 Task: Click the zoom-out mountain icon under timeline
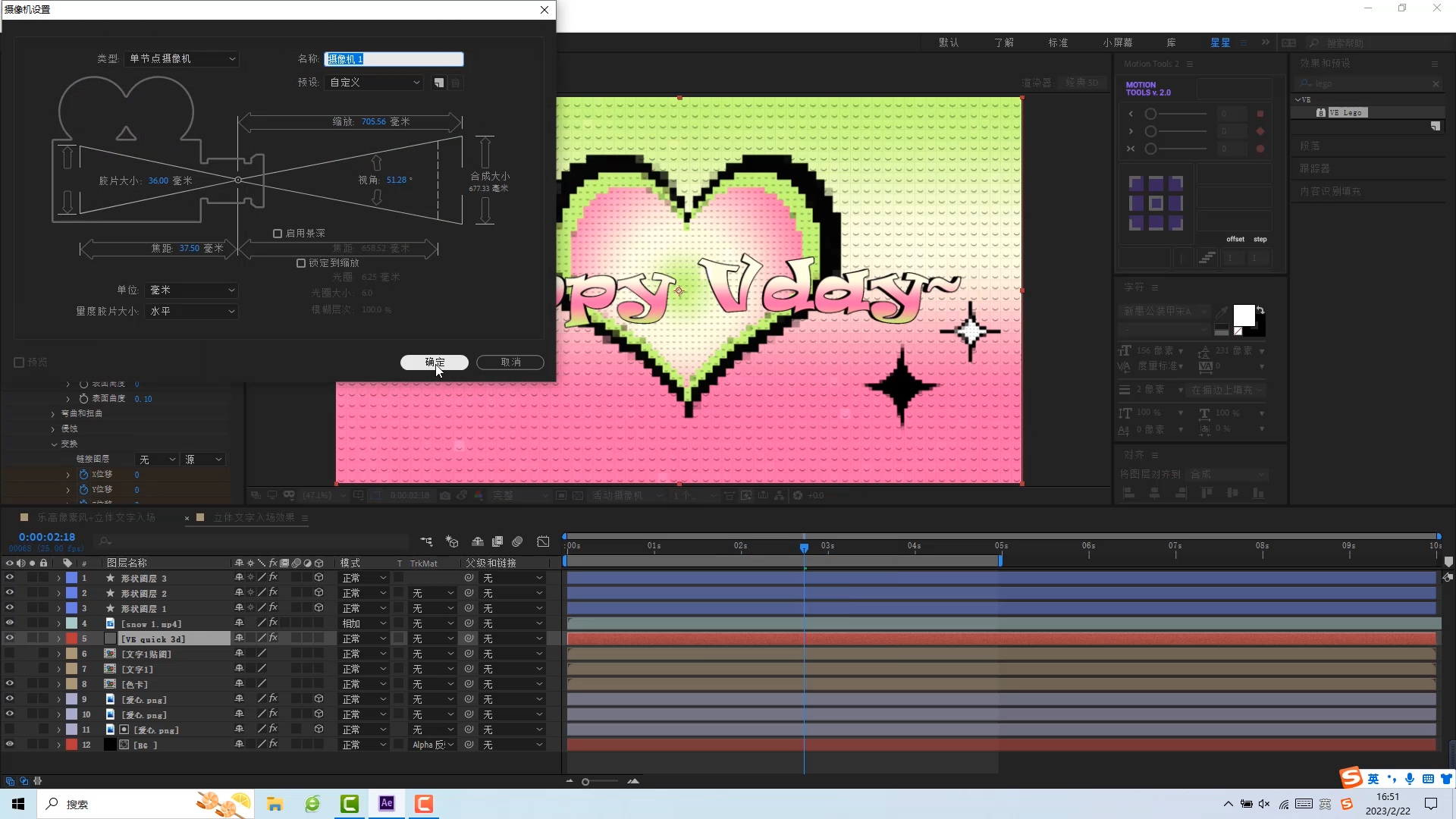tap(570, 781)
